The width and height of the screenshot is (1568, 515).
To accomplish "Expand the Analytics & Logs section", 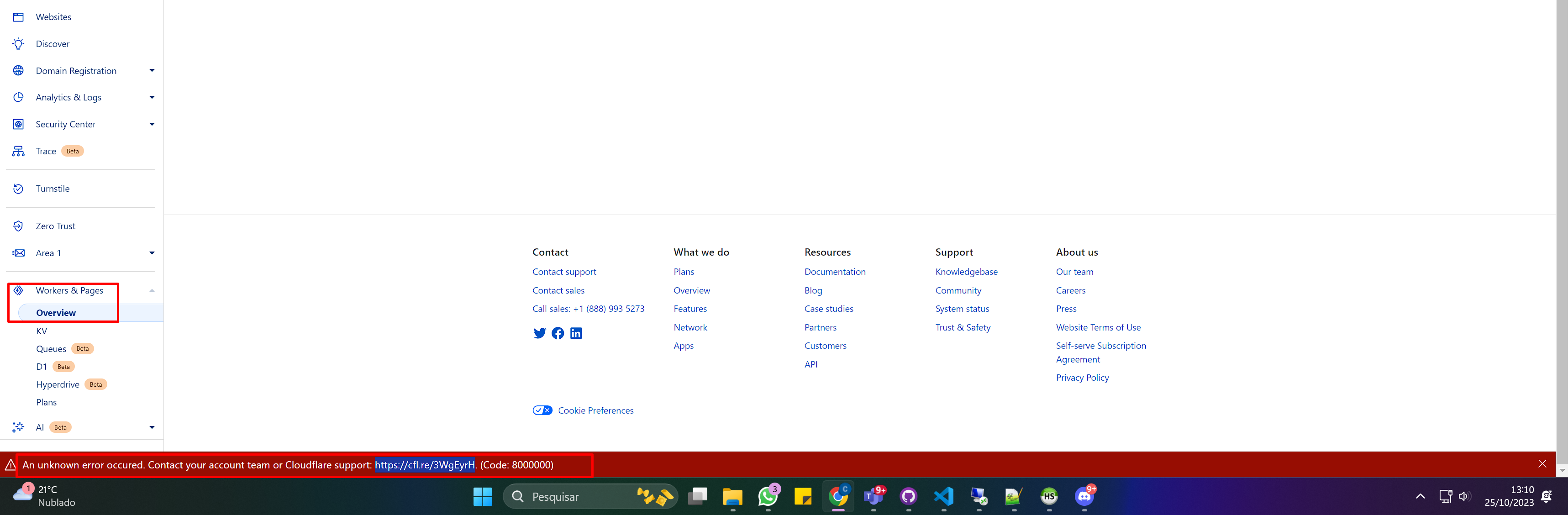I will 152,97.
